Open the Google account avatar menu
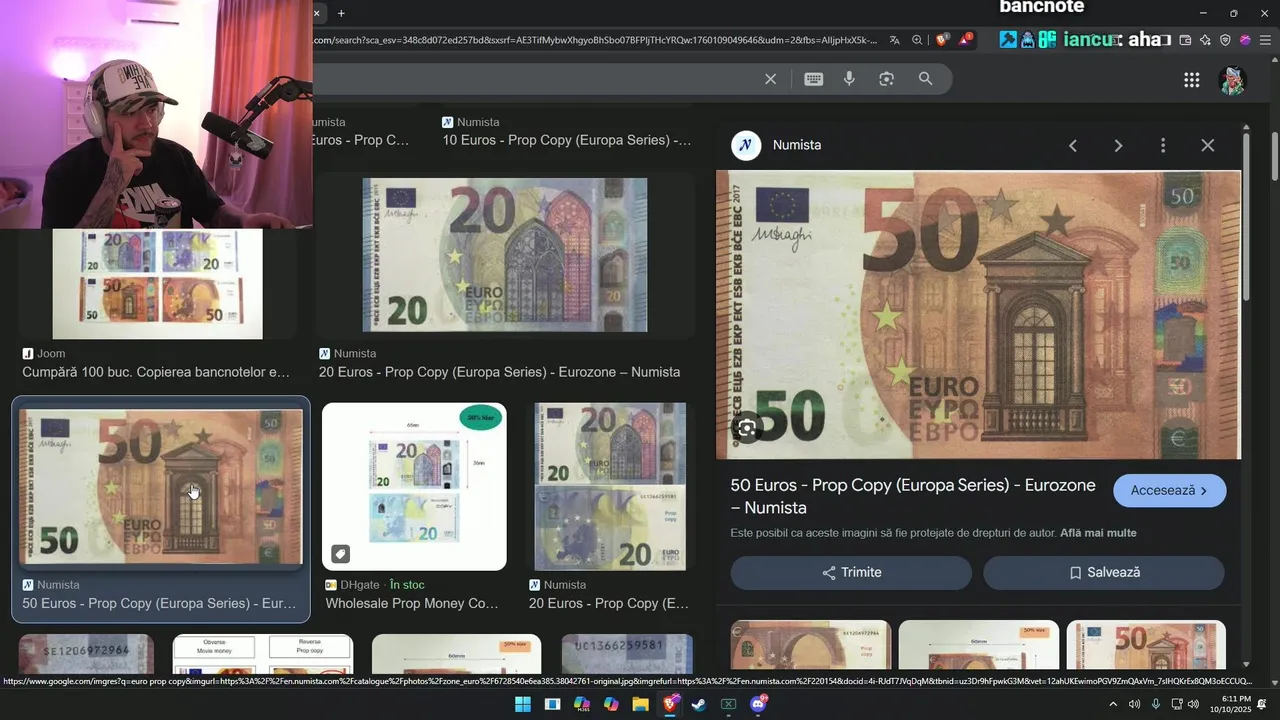Viewport: 1280px width, 720px height. pyautogui.click(x=1232, y=80)
